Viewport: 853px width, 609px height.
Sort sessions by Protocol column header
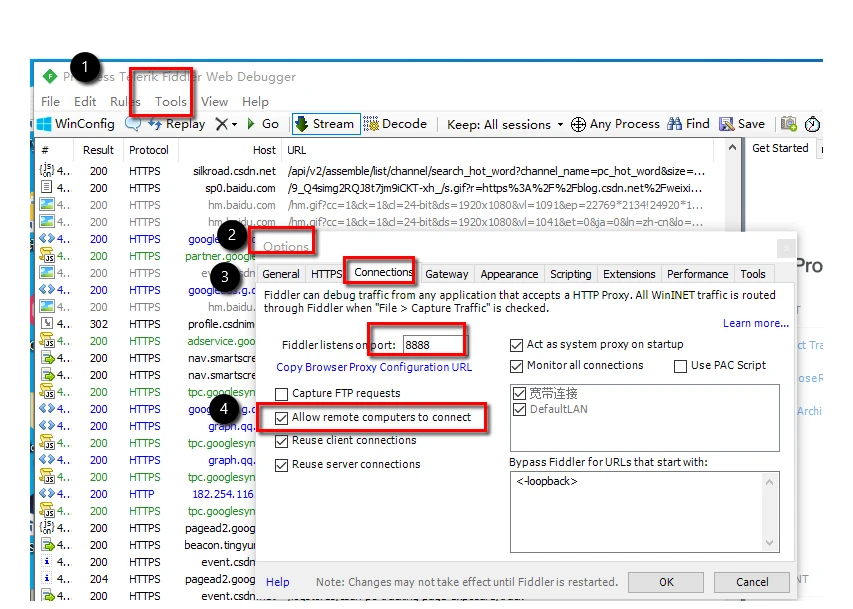pyautogui.click(x=149, y=150)
